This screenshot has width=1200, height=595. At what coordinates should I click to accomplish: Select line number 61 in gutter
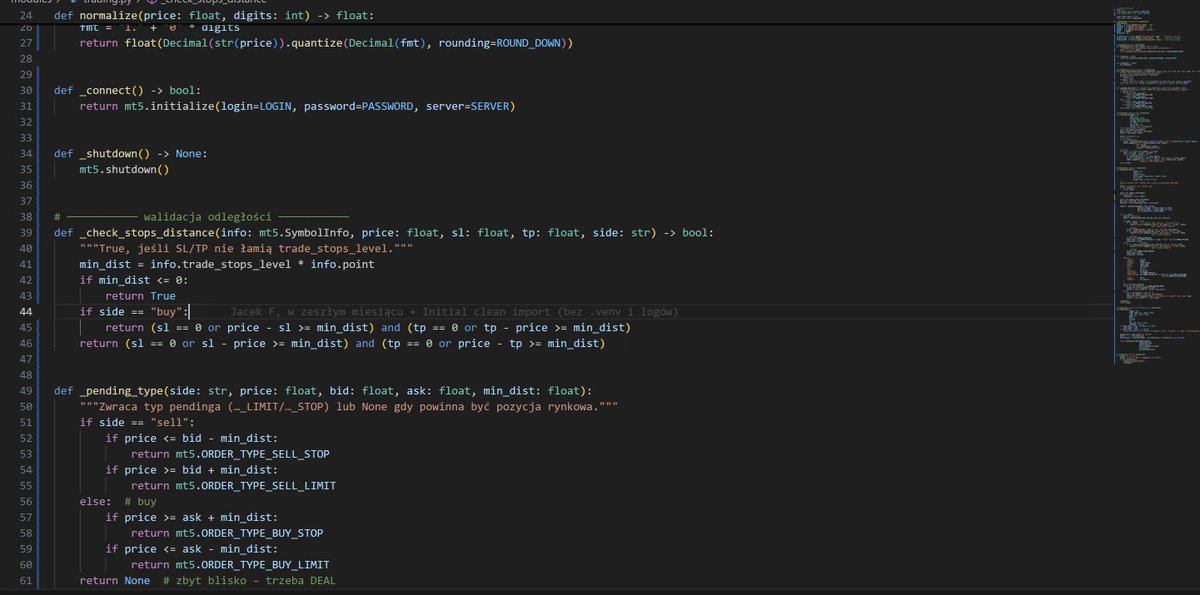(x=27, y=580)
